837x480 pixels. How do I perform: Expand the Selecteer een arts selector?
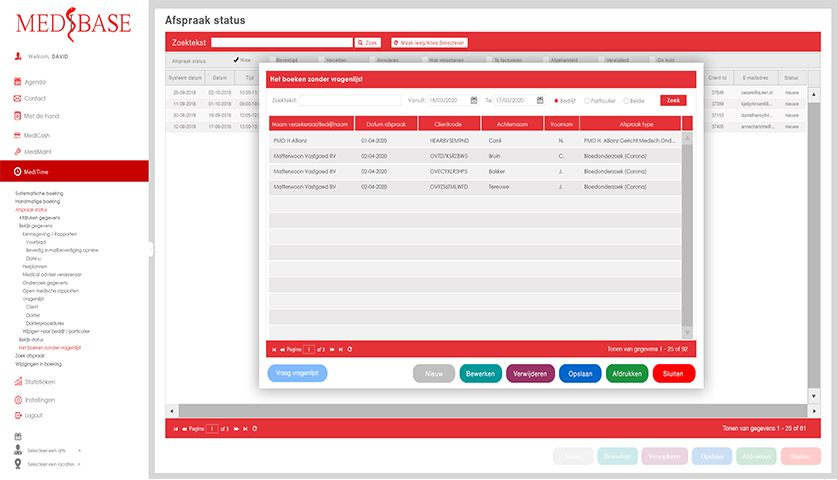tap(79, 450)
